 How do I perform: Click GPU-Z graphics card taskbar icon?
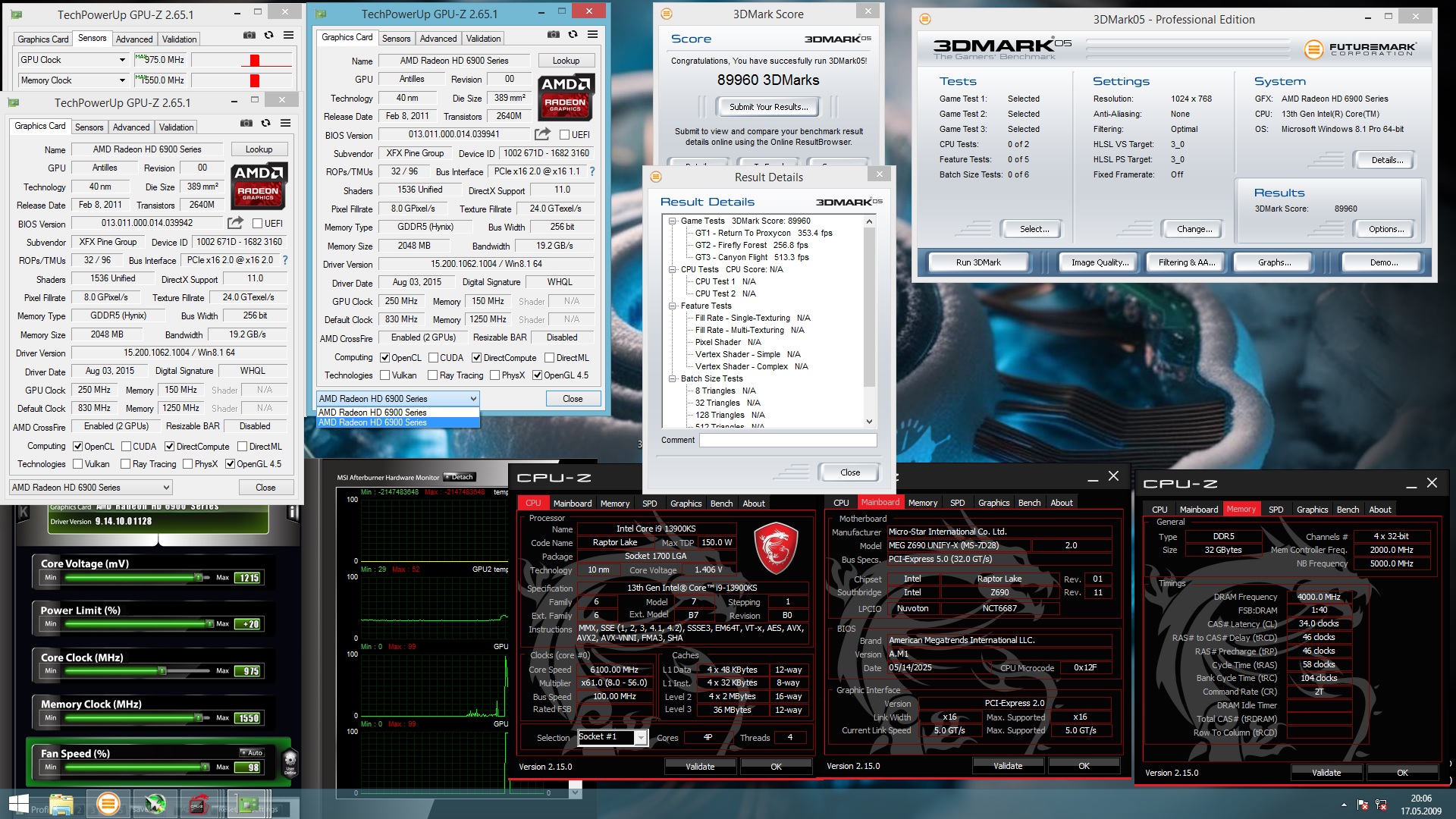[248, 804]
